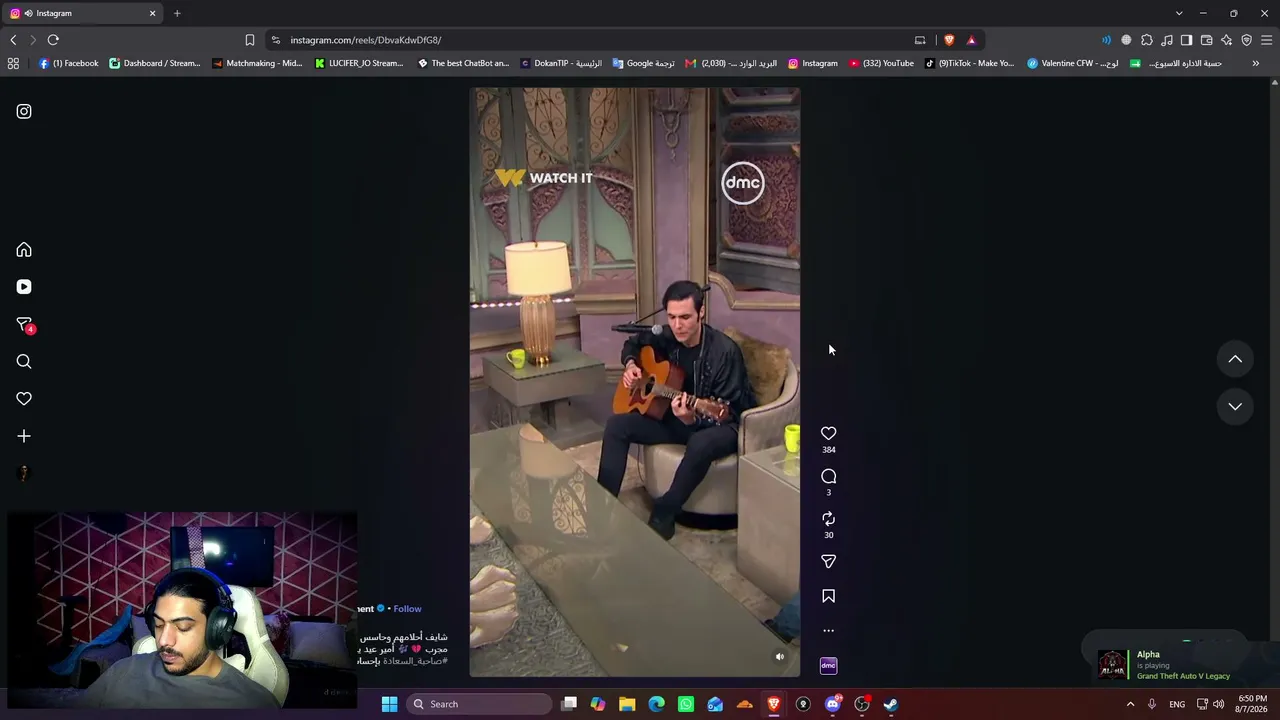Open Notifications heart in the sidebar
This screenshot has width=1280, height=720.
(24, 399)
